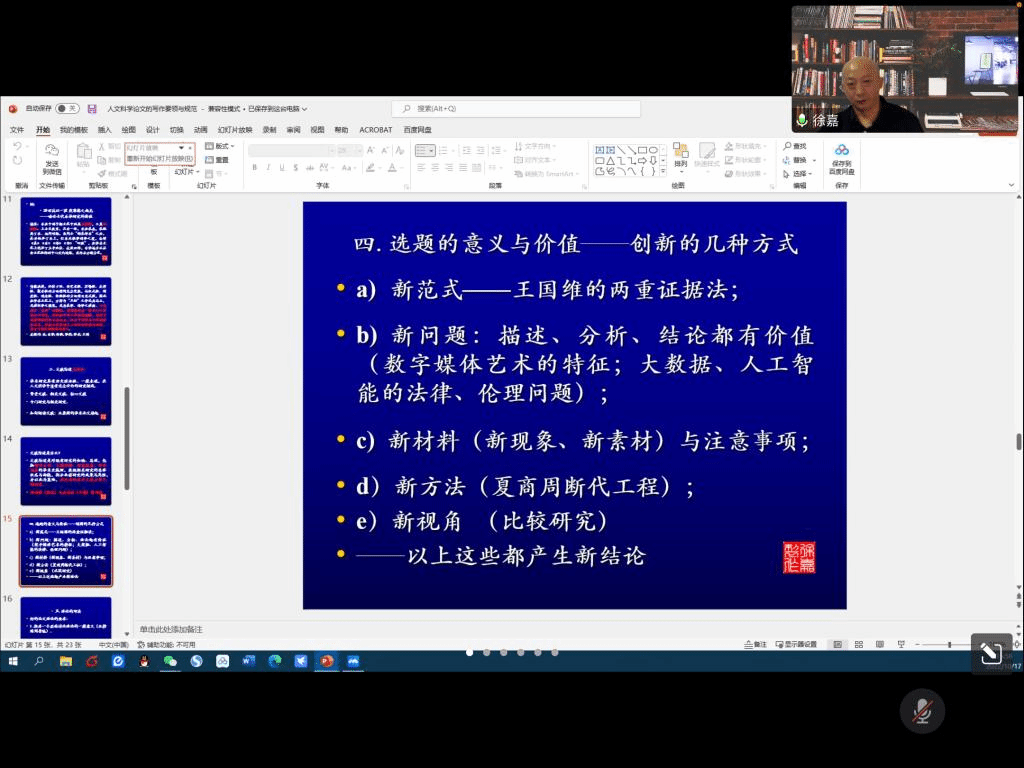Image resolution: width=1024 pixels, height=768 pixels.
Task: Click the rotate screen share icon
Action: [991, 653]
